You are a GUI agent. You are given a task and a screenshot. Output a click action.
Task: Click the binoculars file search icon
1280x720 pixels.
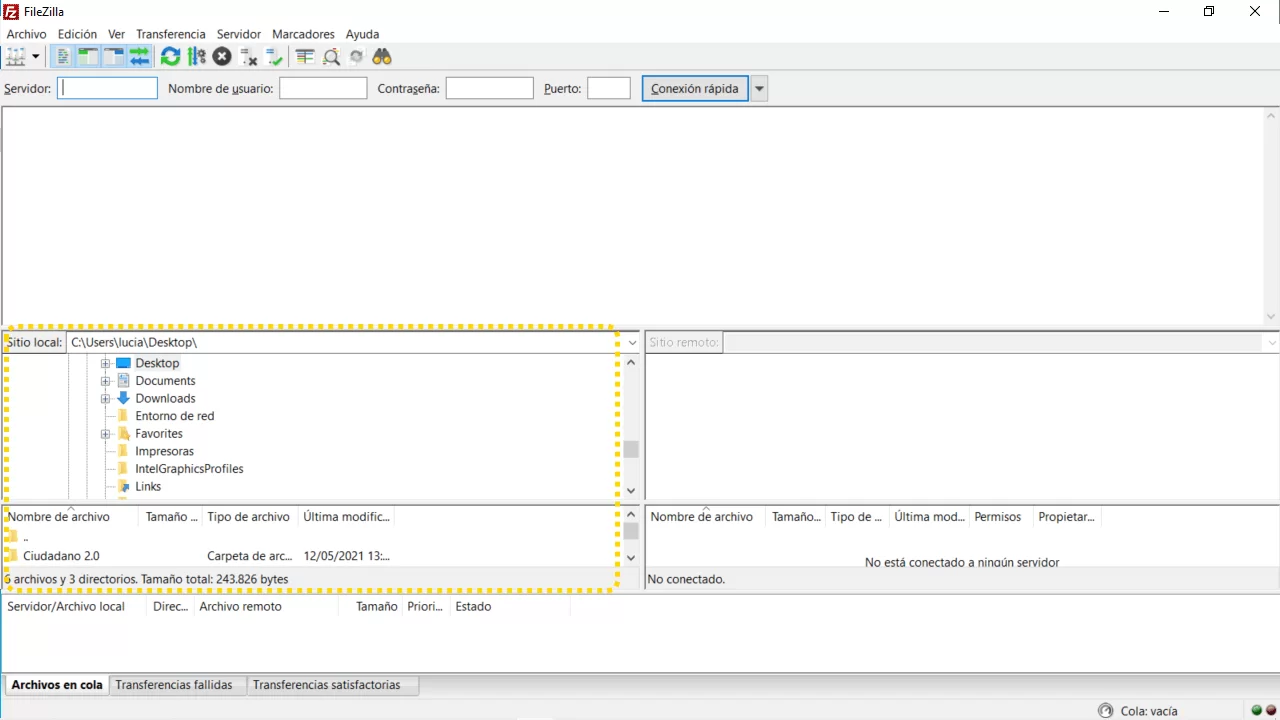382,57
